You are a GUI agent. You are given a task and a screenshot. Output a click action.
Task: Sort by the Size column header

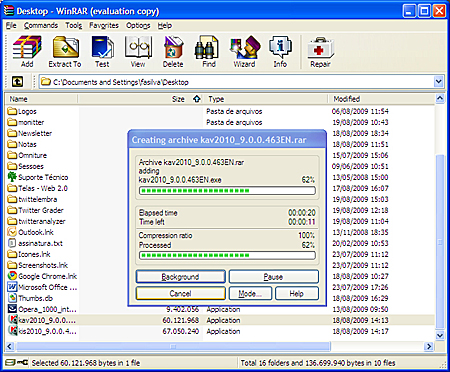coord(140,99)
